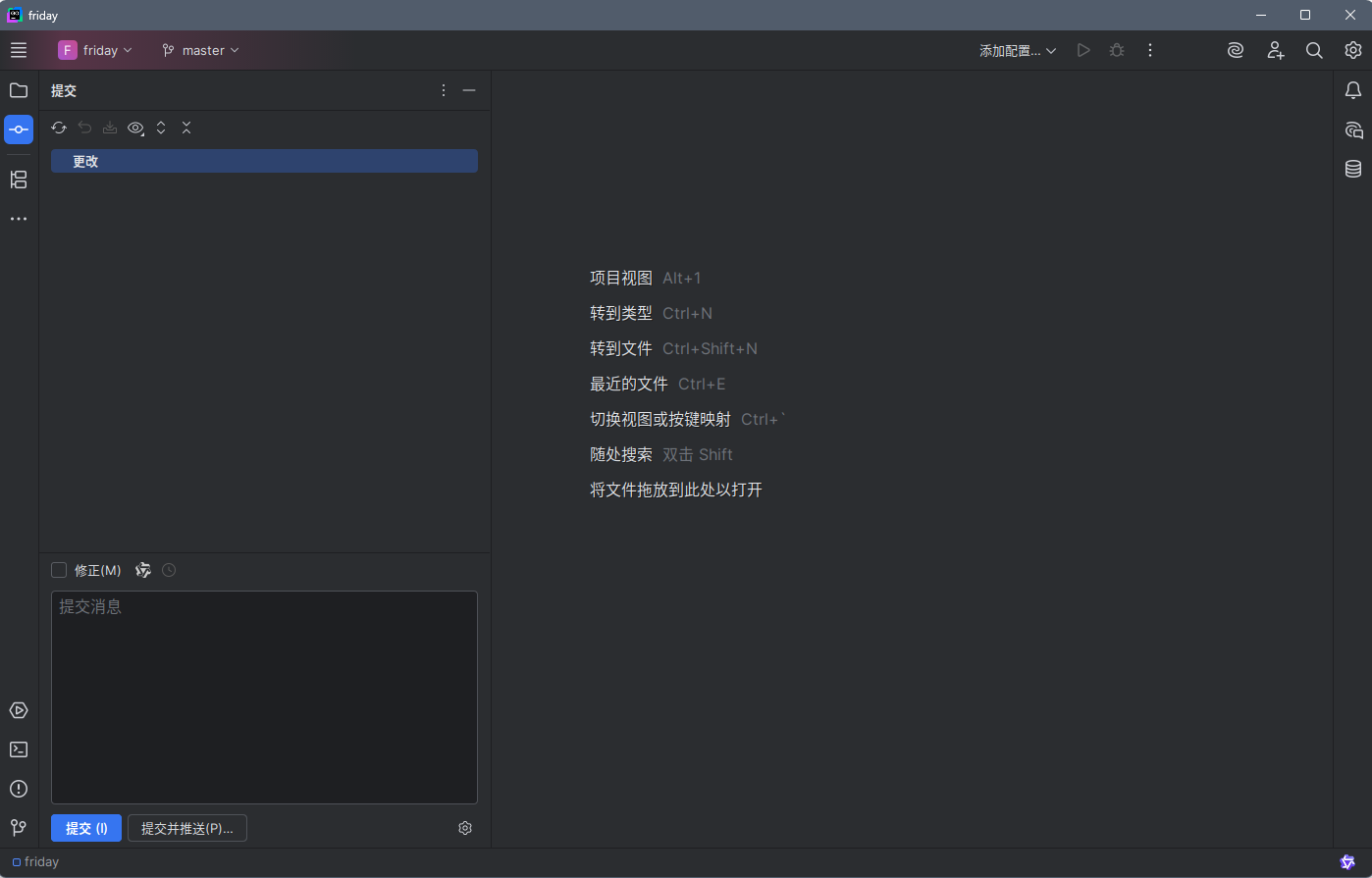Viewport: 1372px width, 878px height.
Task: Open the Terminal tool window
Action: (19, 749)
